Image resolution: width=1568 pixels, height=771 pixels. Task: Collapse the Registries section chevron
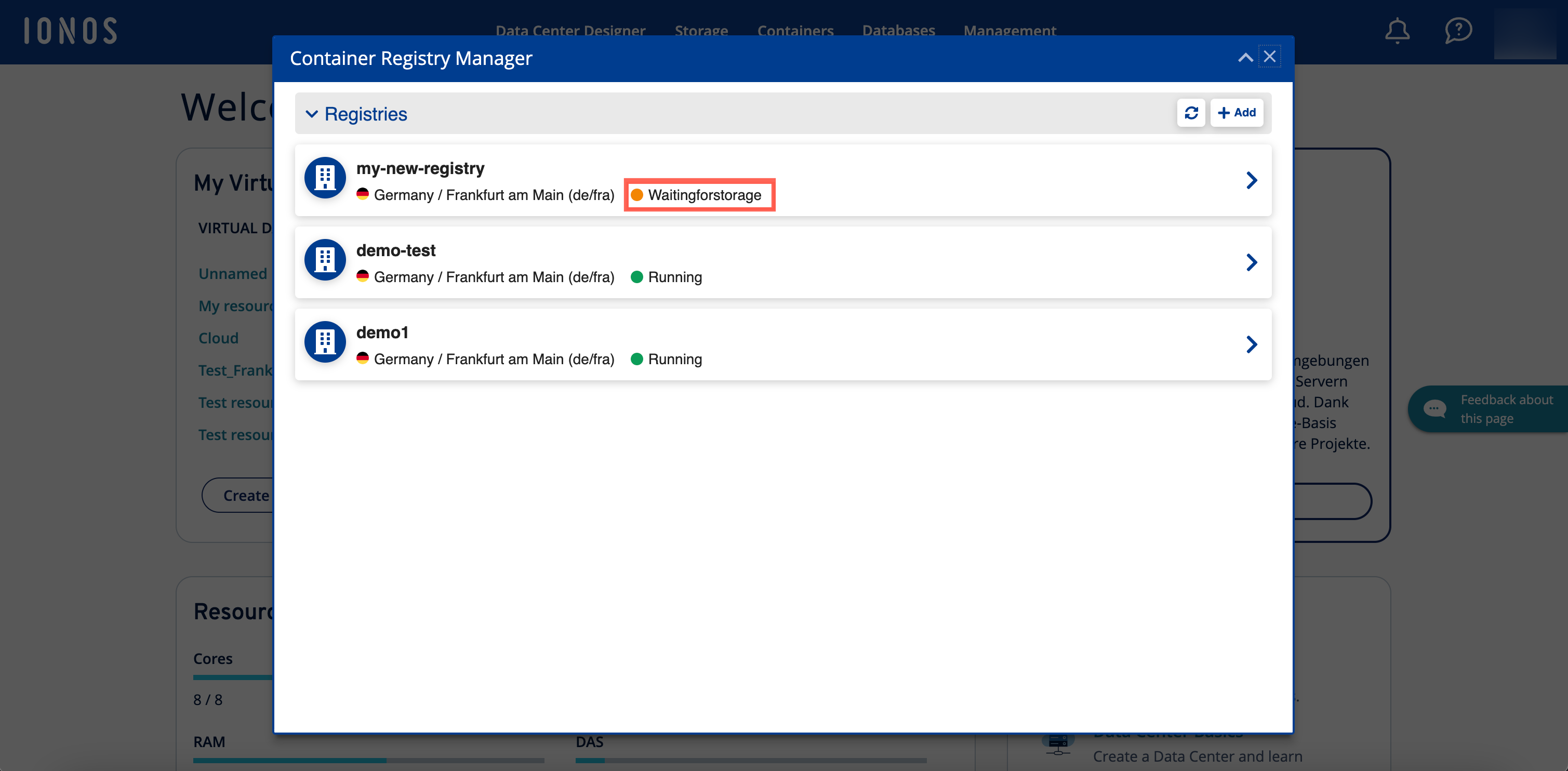(x=312, y=114)
